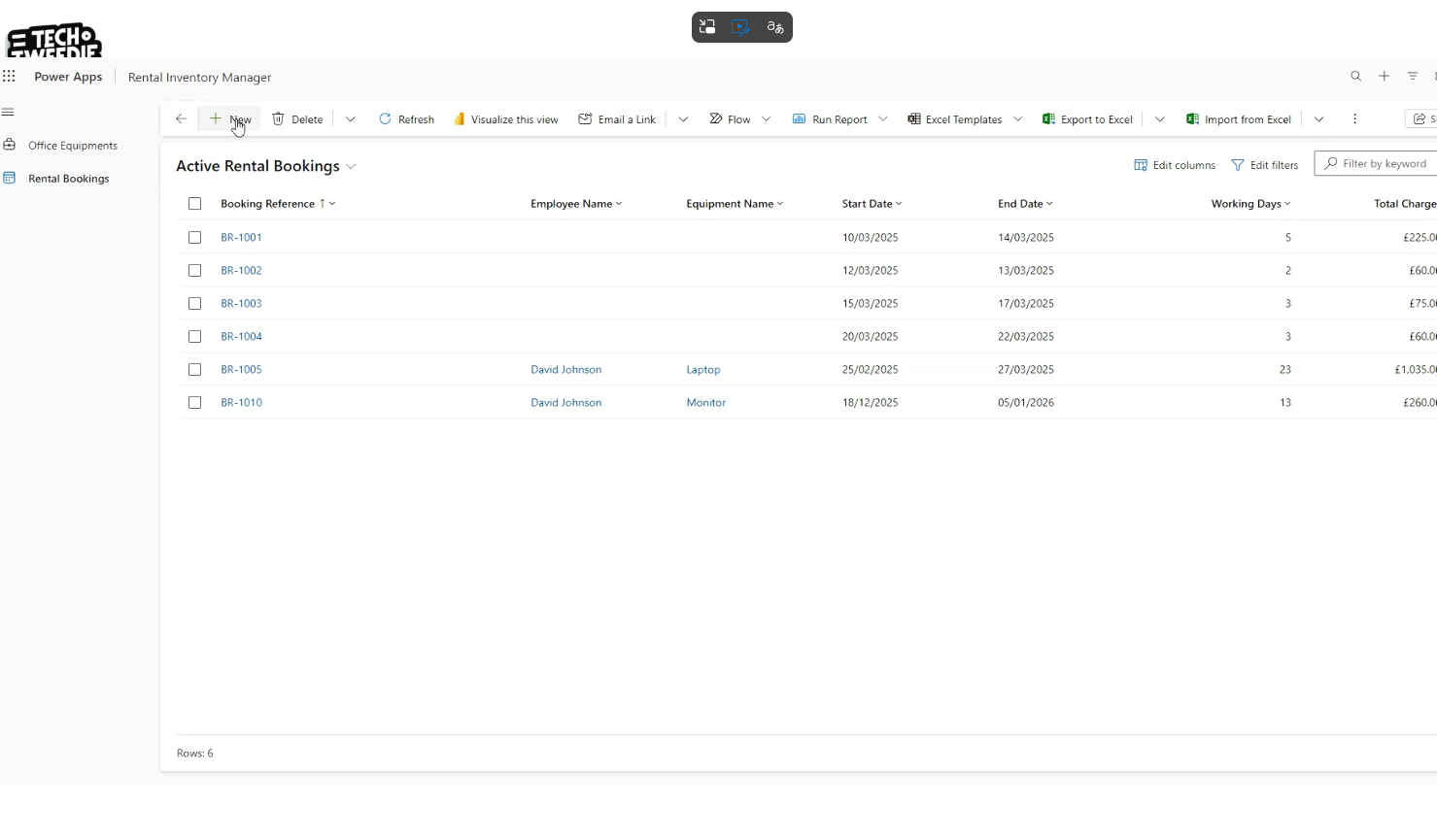Click the search magnifier icon in header
The image size is (1437, 840).
1355,77
